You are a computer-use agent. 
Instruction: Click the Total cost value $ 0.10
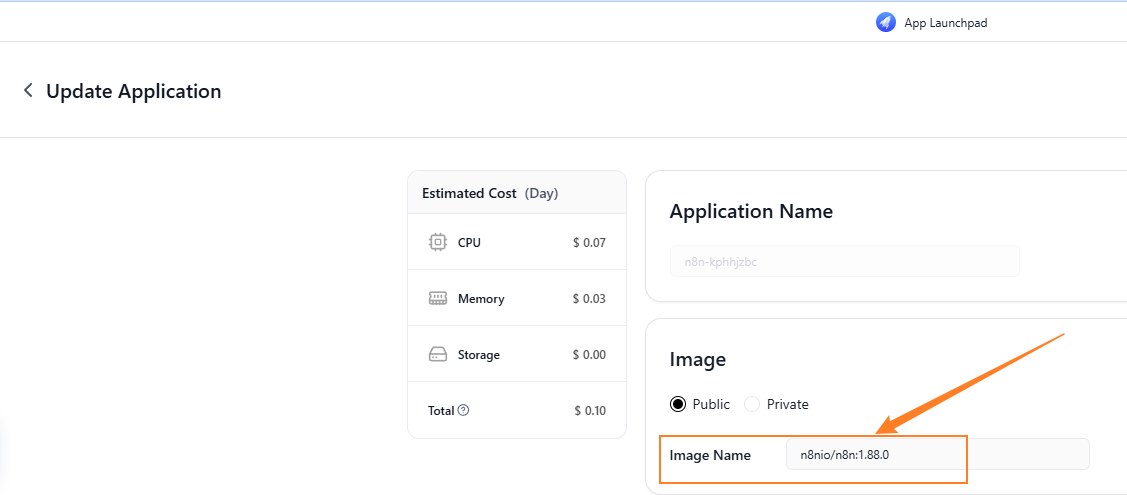pos(590,411)
